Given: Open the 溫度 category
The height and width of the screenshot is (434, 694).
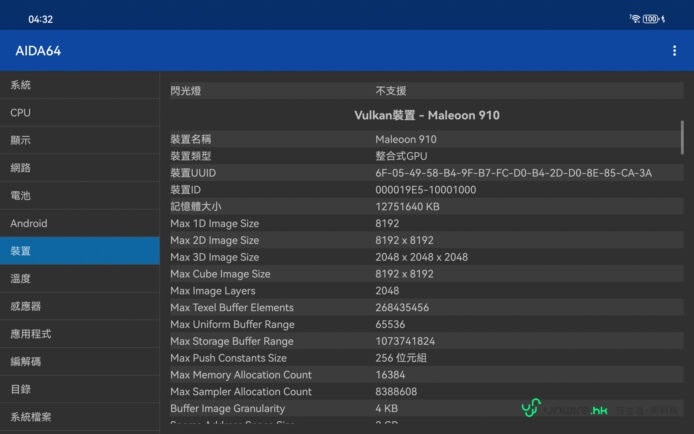Looking at the screenshot, I should [80, 279].
